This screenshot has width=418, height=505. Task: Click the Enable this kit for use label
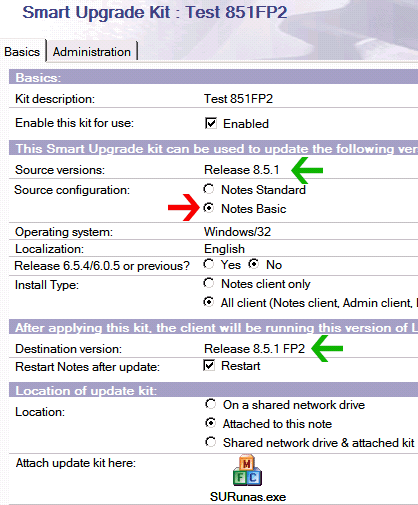[x=74, y=123]
